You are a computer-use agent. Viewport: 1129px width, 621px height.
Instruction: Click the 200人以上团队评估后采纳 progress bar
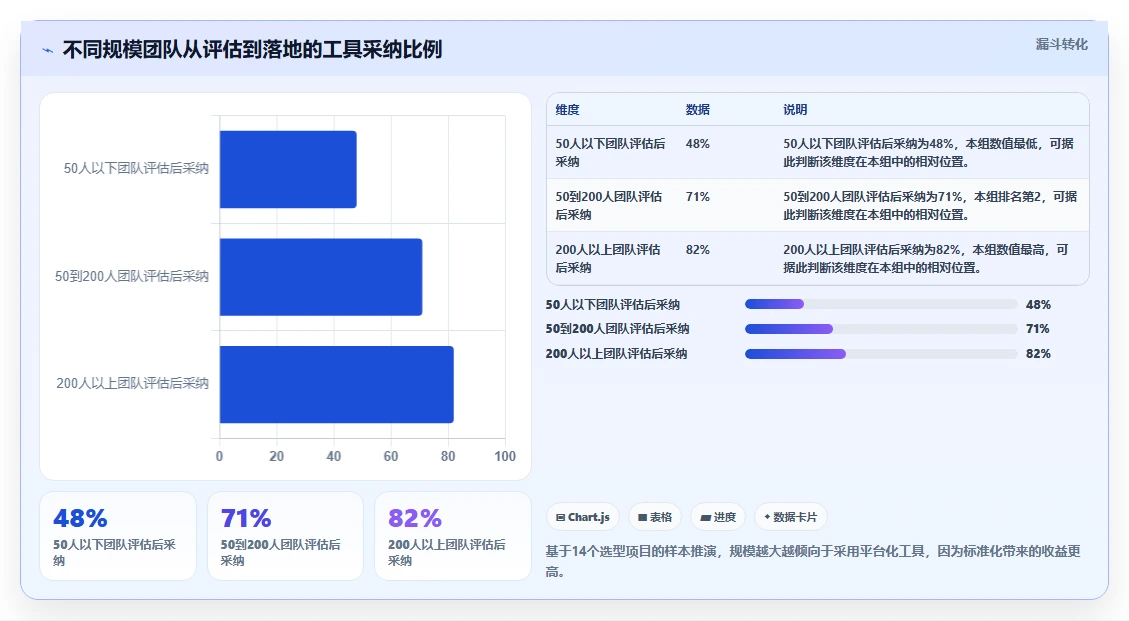coord(881,354)
